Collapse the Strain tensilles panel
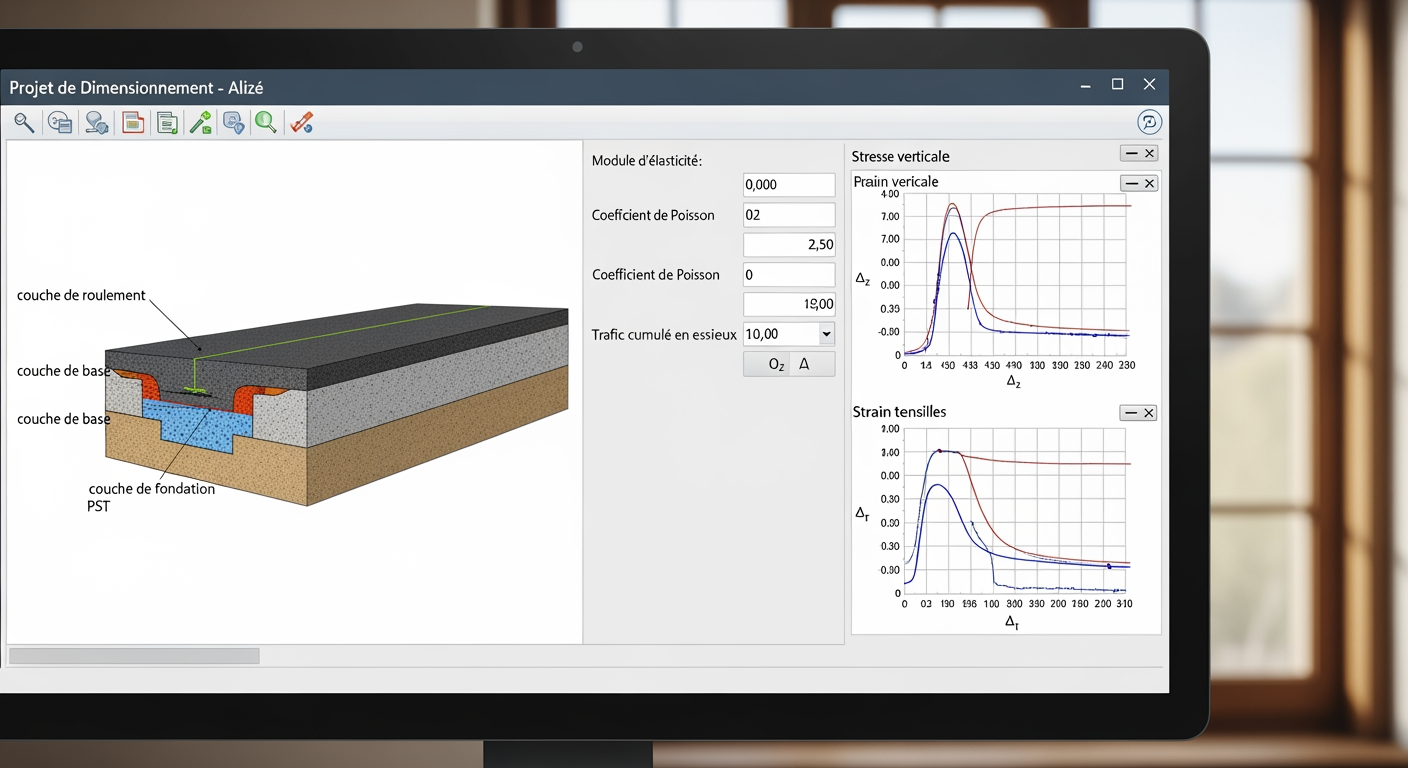 [1131, 413]
